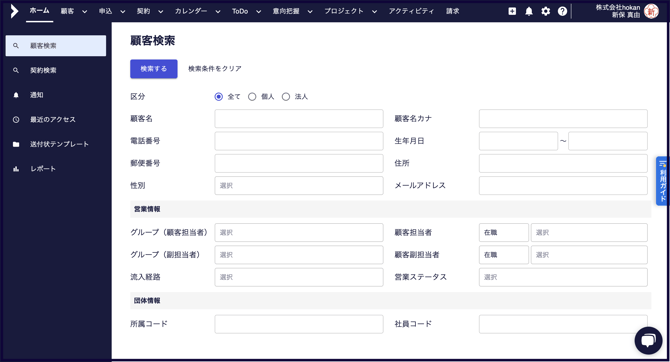
Task: Click the 所属コード input field
Action: pyautogui.click(x=299, y=324)
